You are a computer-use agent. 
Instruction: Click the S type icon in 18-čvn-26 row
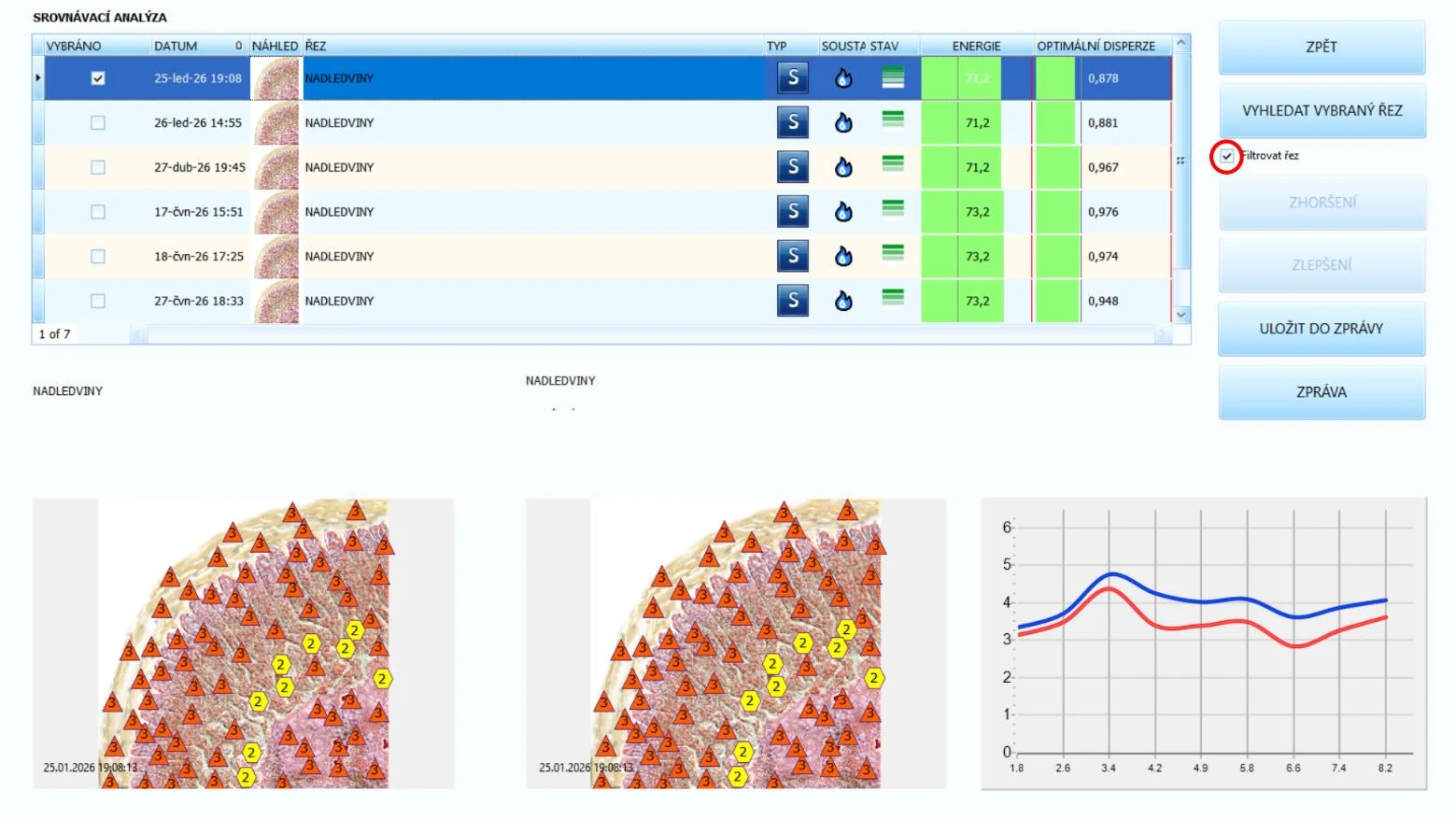[x=793, y=256]
